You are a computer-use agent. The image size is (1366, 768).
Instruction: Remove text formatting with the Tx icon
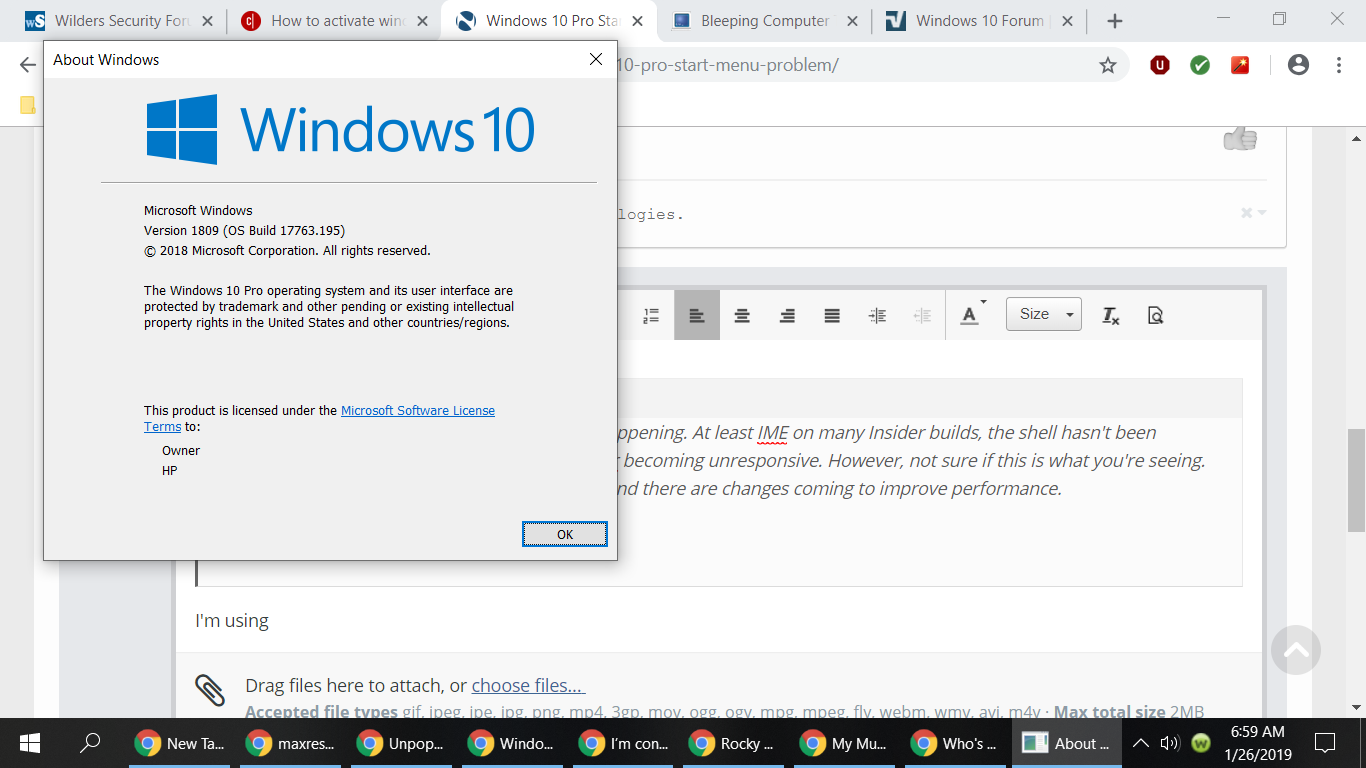coord(1109,314)
